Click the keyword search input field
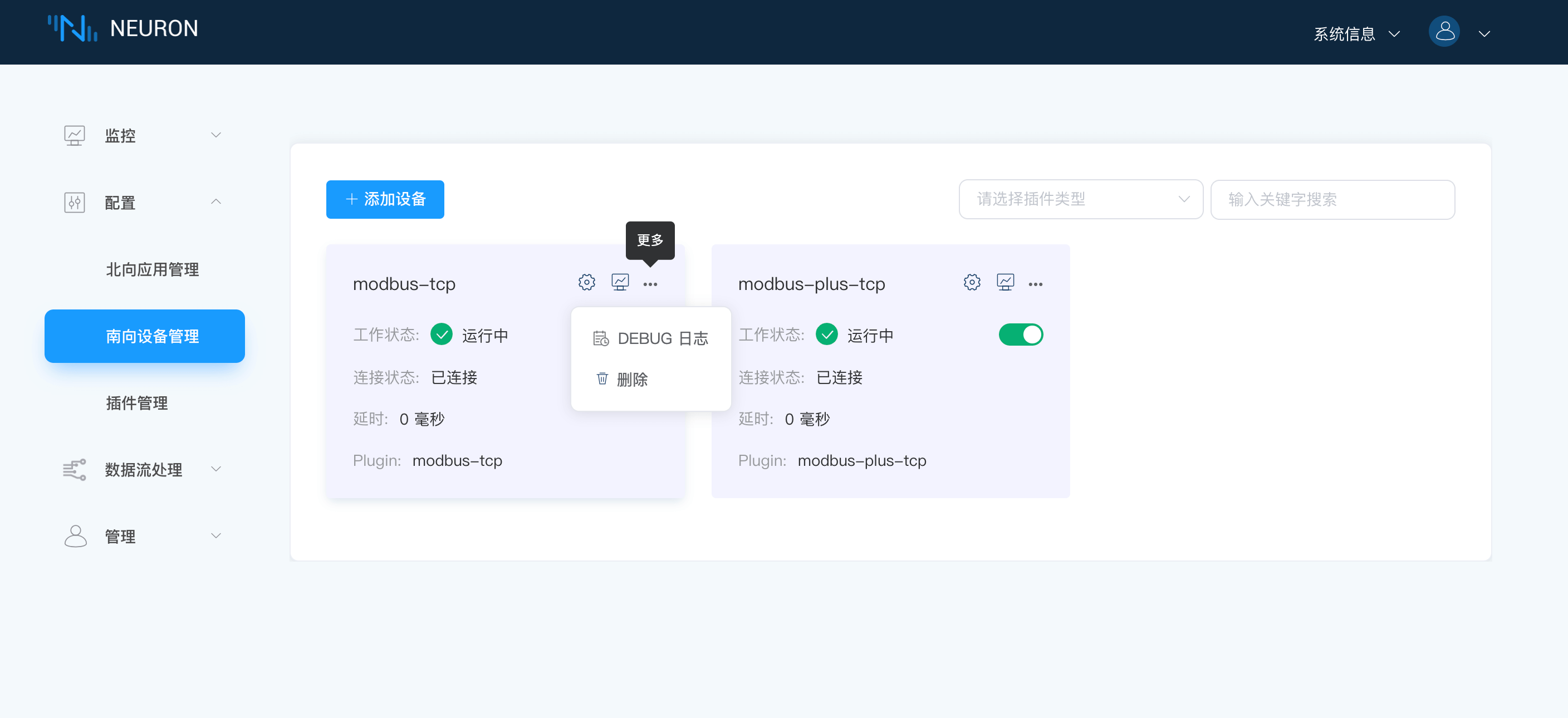 [x=1332, y=200]
